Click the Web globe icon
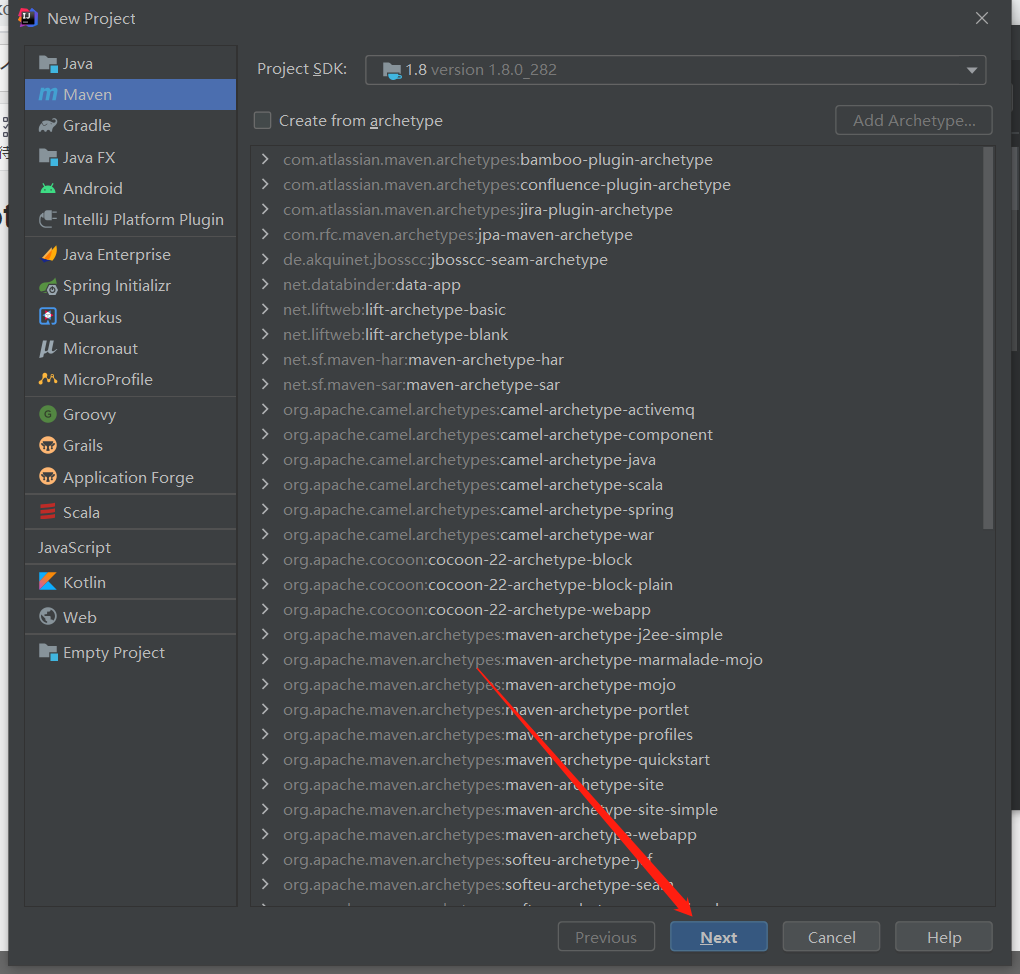This screenshot has width=1020, height=974. pyautogui.click(x=47, y=616)
